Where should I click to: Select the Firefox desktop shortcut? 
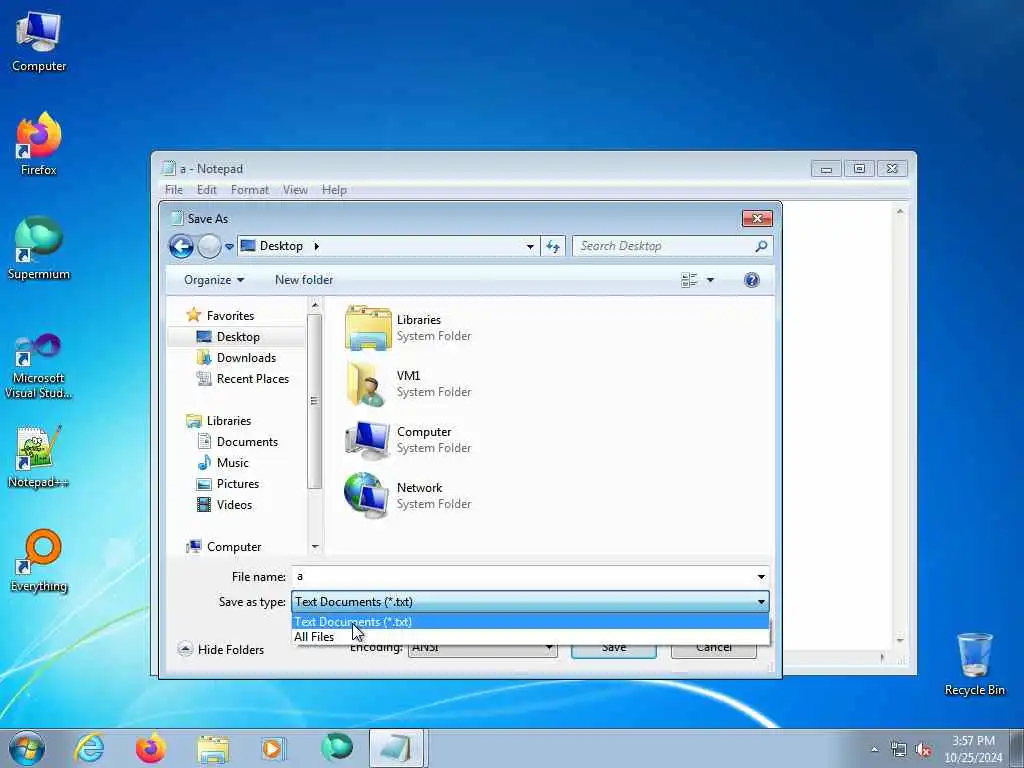[x=39, y=144]
